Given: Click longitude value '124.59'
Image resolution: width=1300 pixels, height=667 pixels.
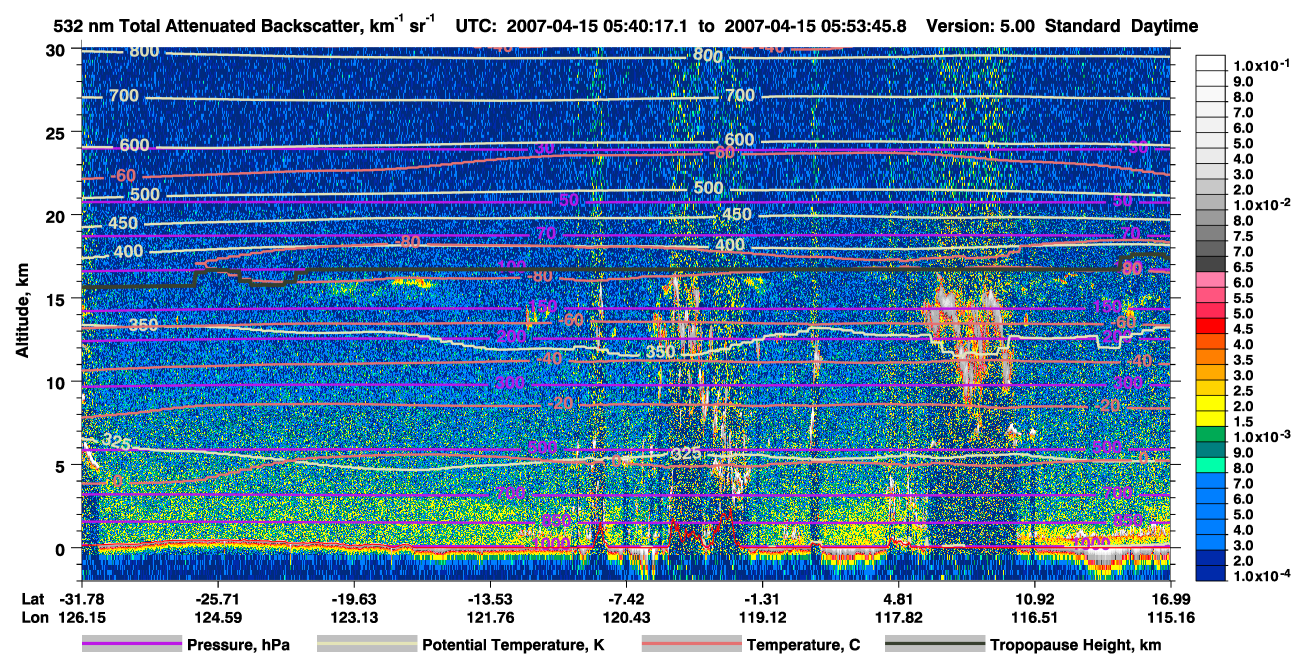Looking at the screenshot, I should (x=218, y=617).
